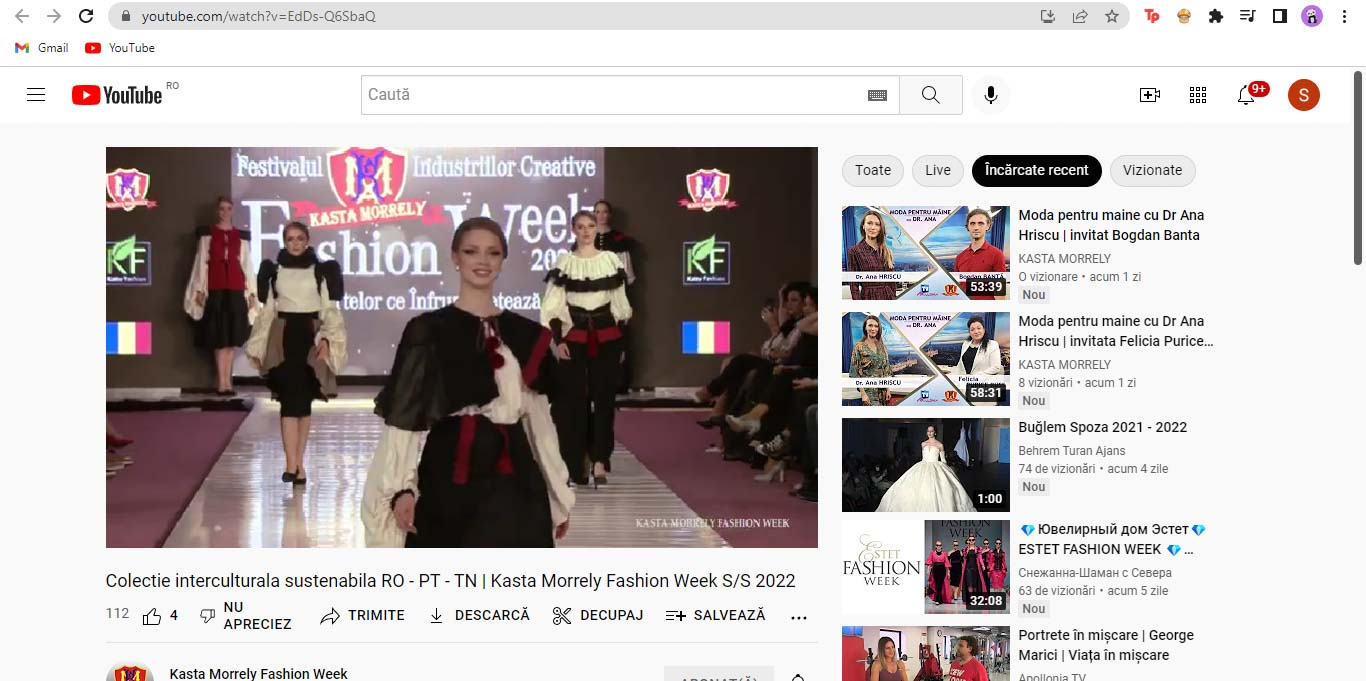Open the ESTET FASHION WEEK title

pos(1113,539)
